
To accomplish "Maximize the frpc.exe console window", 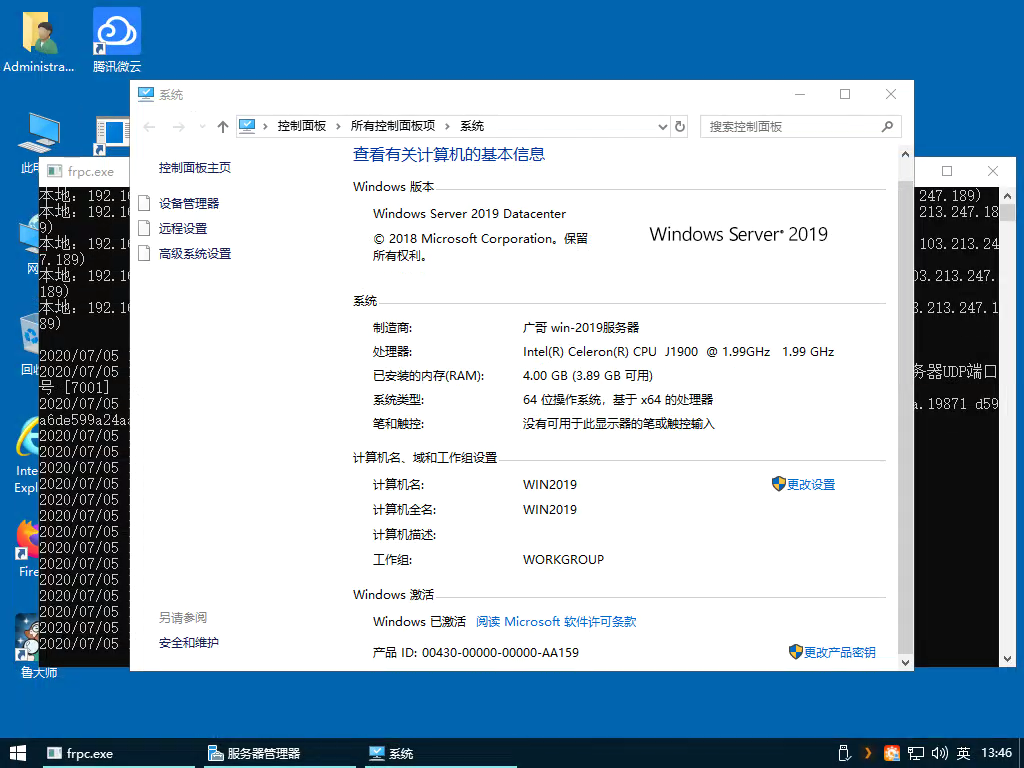I will pyautogui.click(x=947, y=171).
